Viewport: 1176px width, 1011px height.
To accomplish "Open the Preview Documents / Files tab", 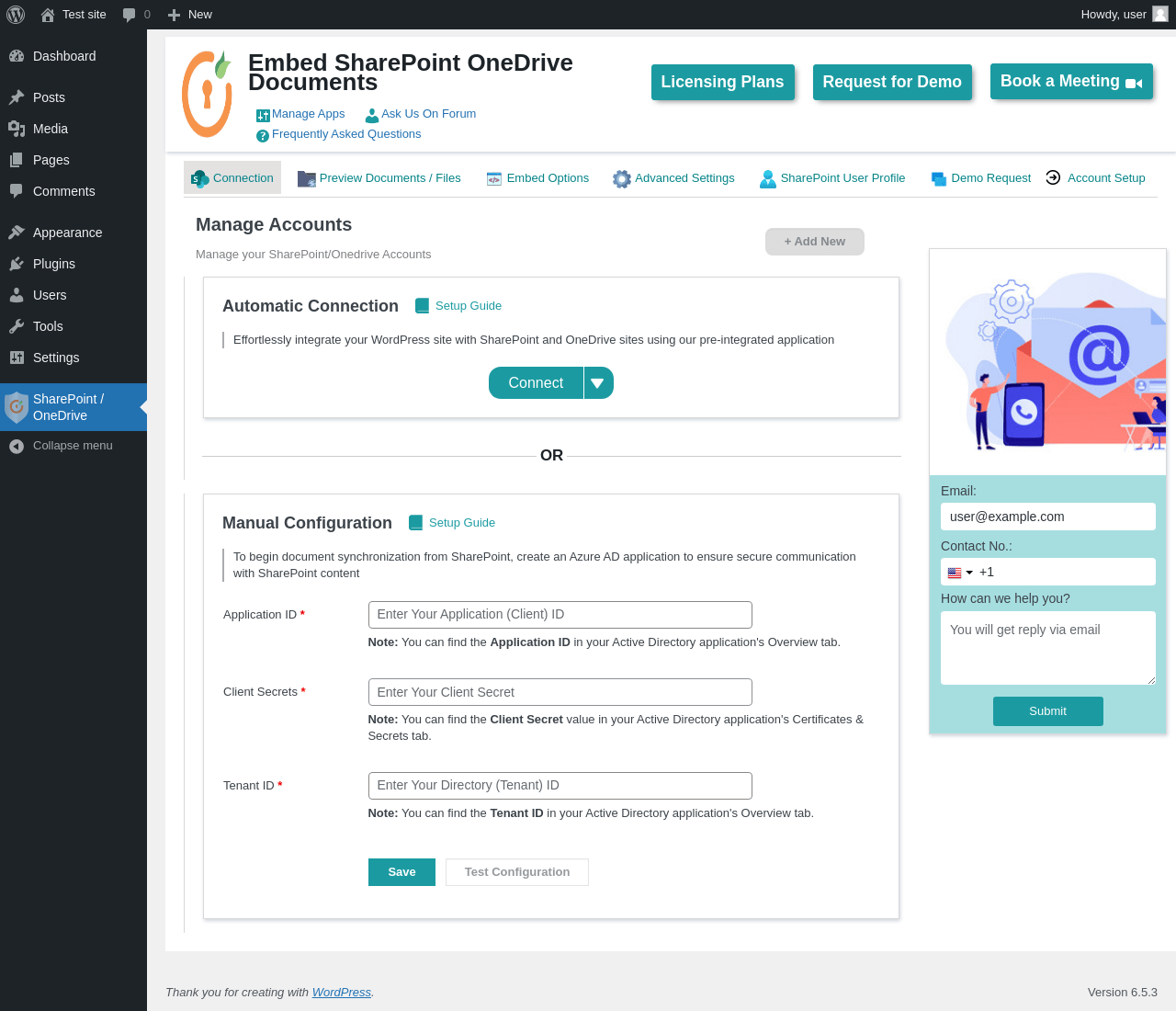I will [379, 178].
